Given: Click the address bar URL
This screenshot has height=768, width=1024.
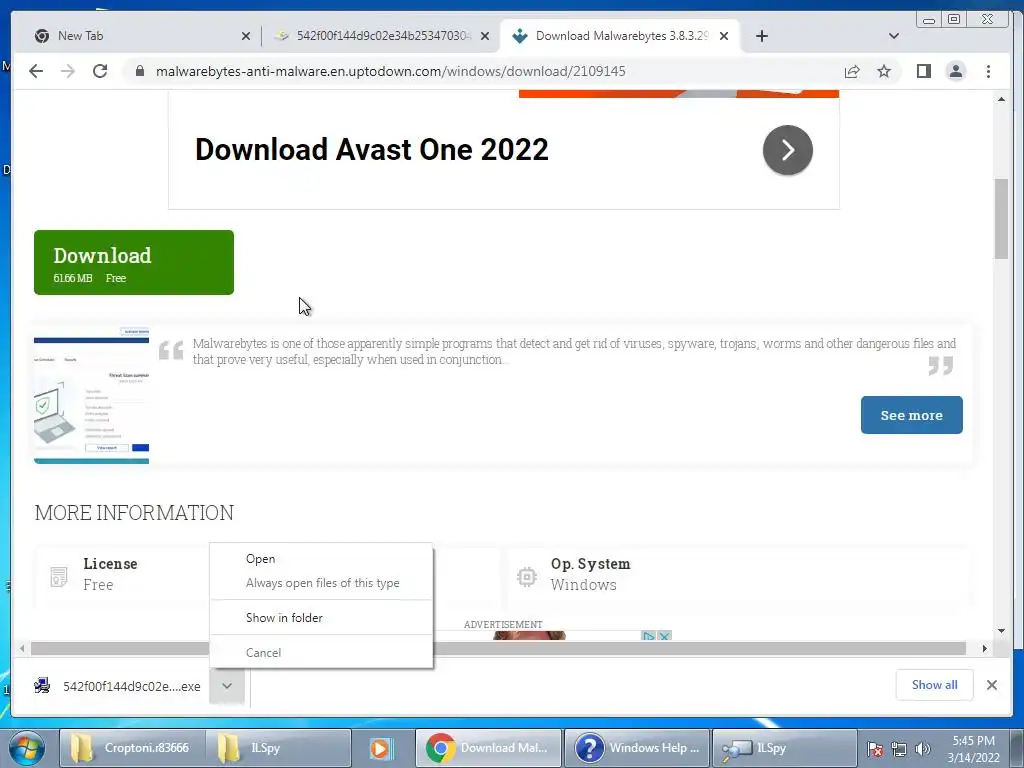Looking at the screenshot, I should pos(391,71).
